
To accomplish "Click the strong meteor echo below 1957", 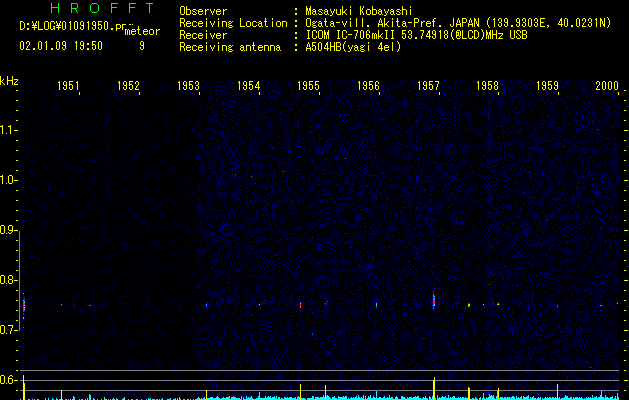I will click(x=434, y=301).
